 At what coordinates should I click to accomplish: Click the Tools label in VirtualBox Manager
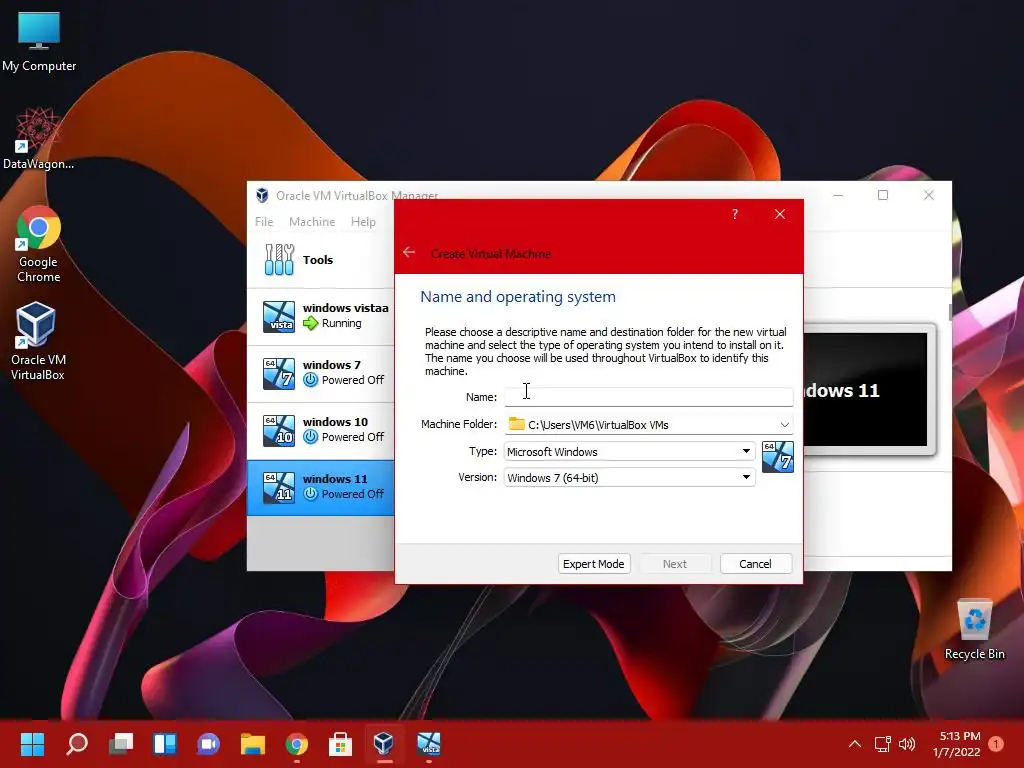click(x=318, y=260)
